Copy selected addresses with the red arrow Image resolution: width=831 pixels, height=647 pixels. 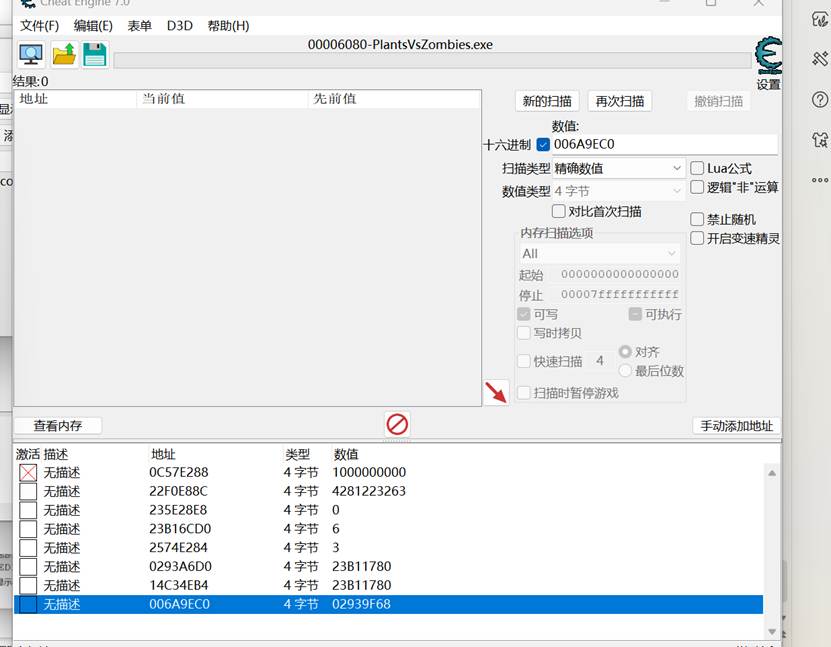coord(496,393)
